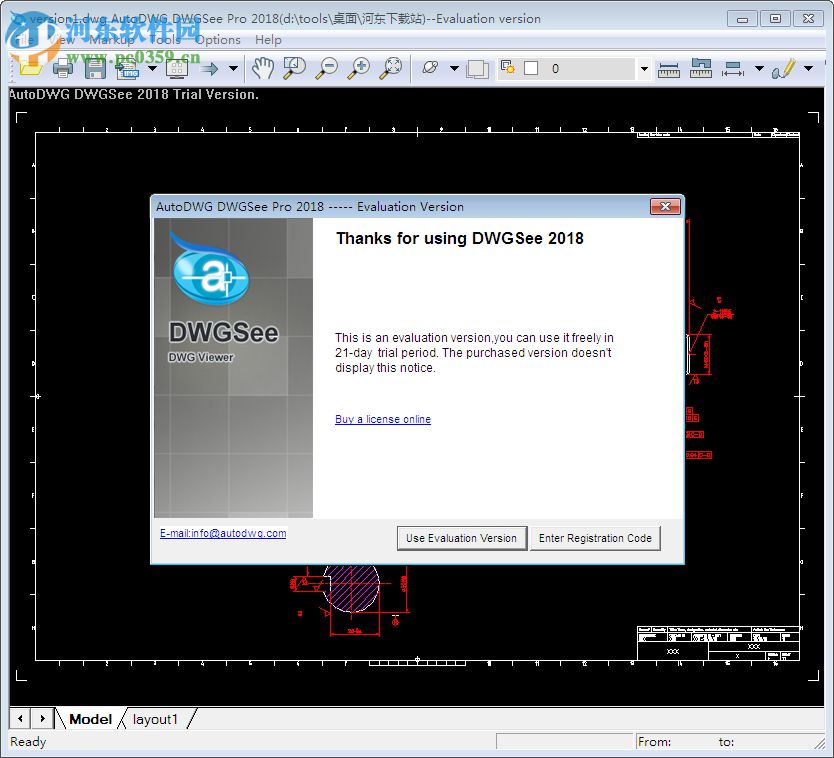Viewport: 834px width, 758px height.
Task: Click the Save floppy disk icon
Action: click(x=95, y=69)
